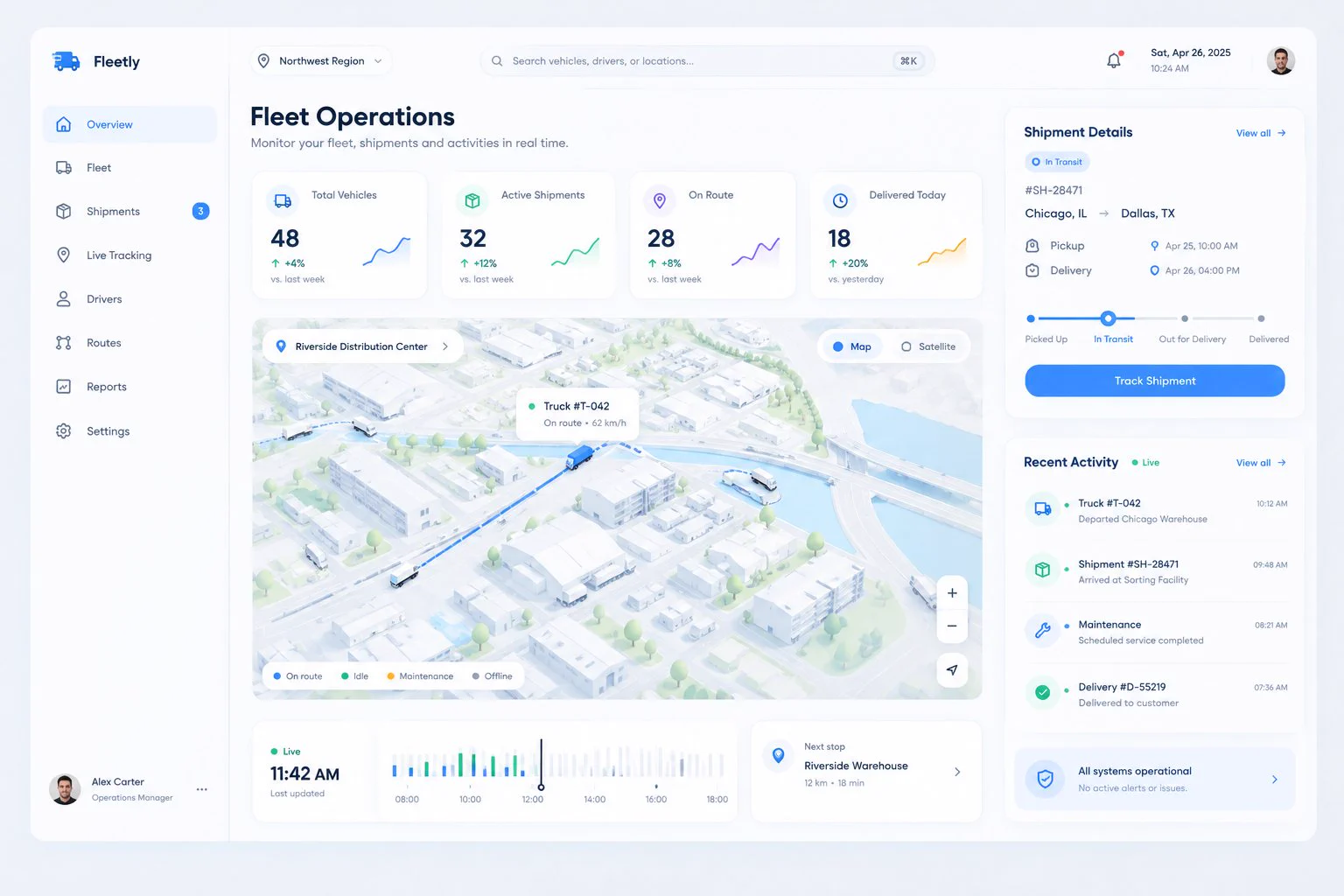Focus the search vehicles input field
The image size is (1344, 896).
tap(707, 61)
